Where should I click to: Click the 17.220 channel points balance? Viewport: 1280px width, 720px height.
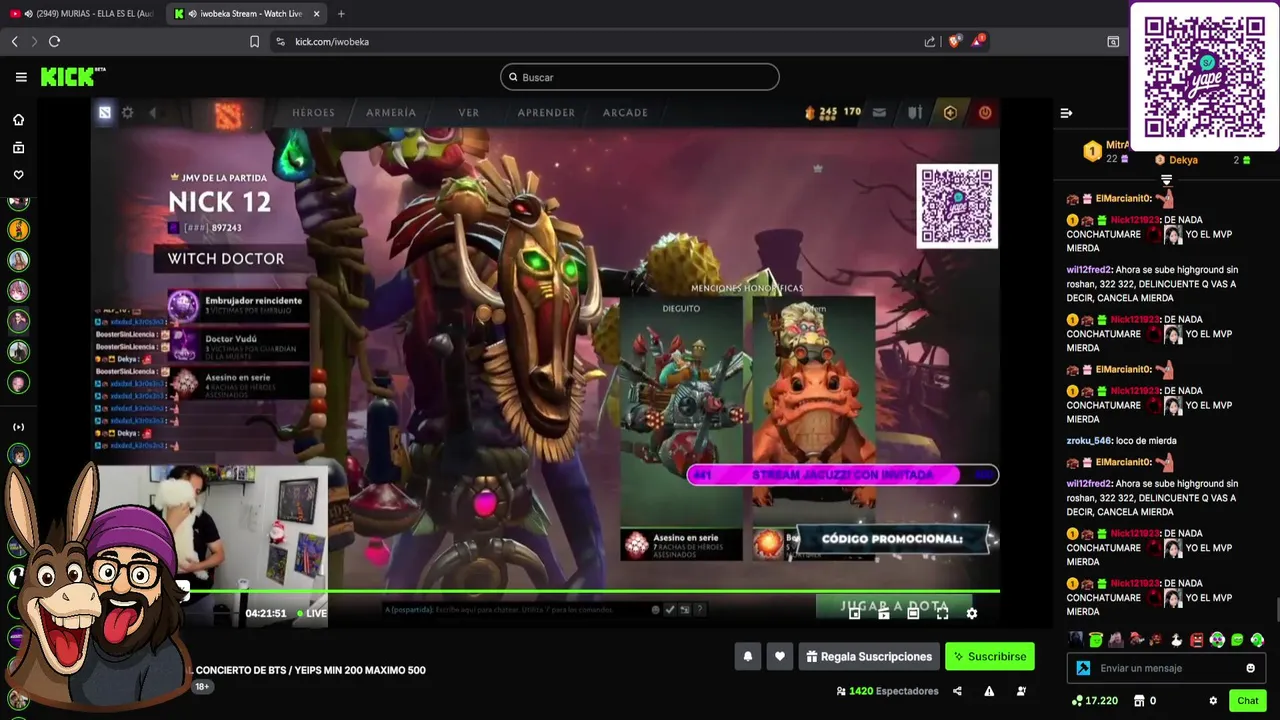1094,701
